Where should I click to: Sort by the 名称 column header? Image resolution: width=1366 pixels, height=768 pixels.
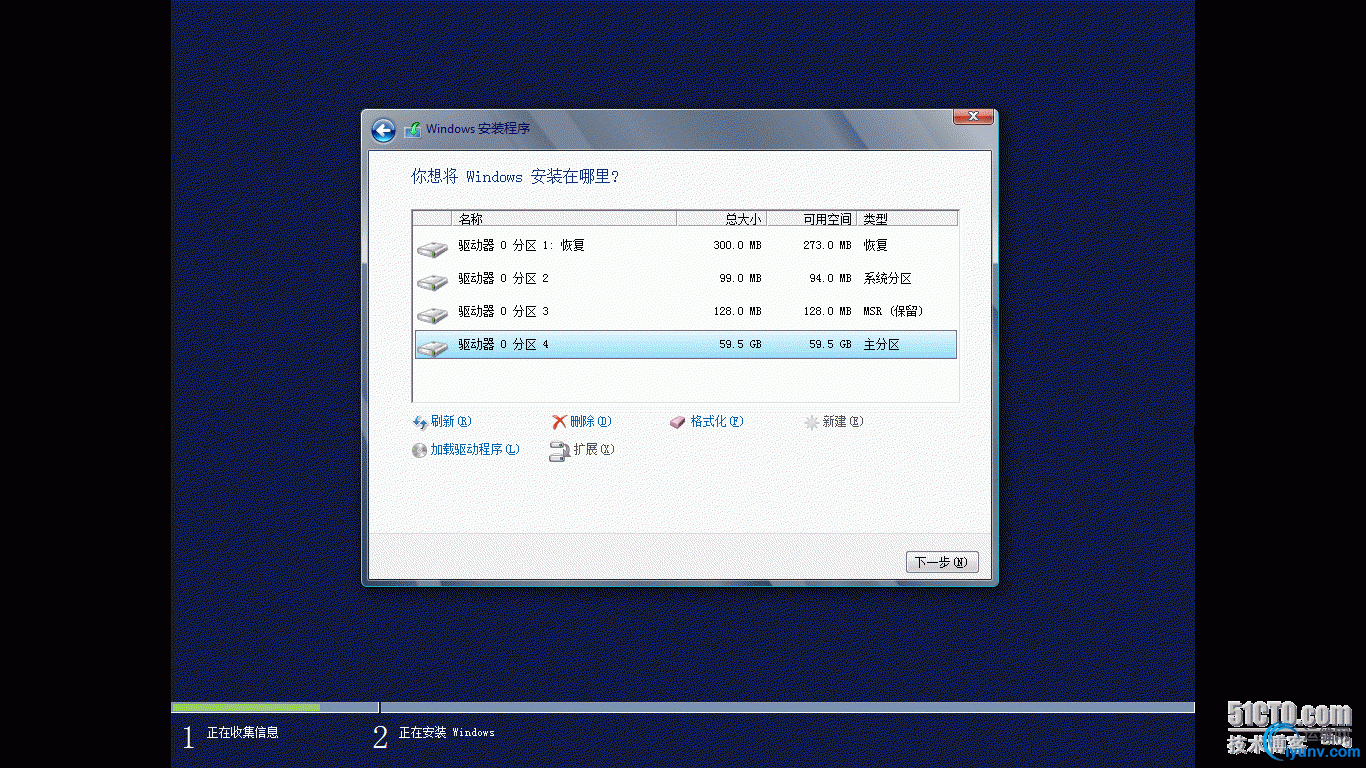coord(565,219)
